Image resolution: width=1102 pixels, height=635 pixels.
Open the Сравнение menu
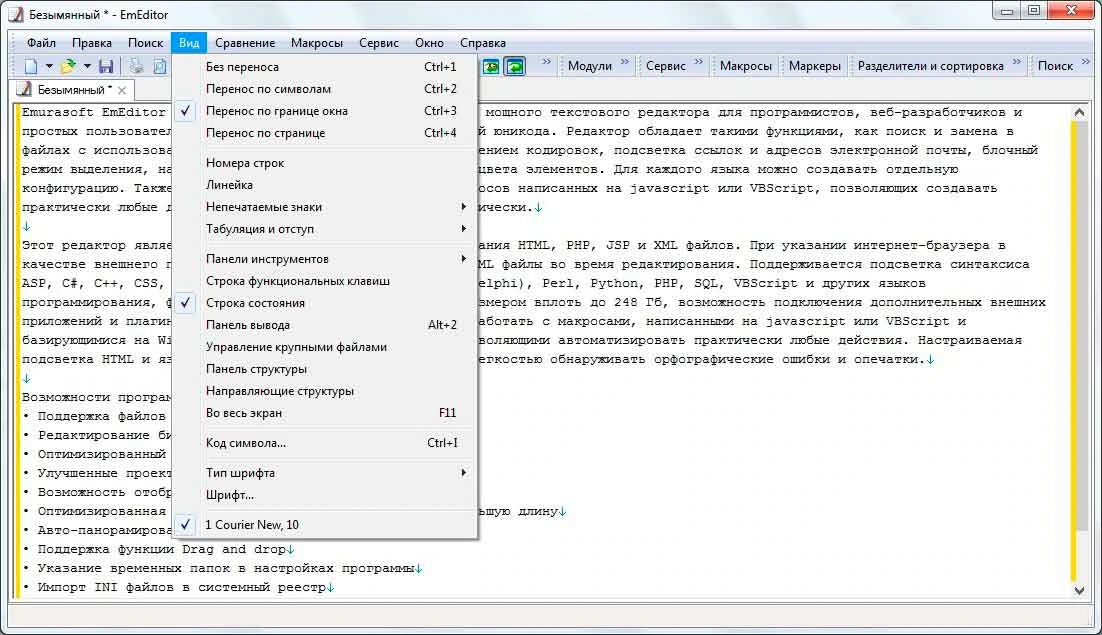pyautogui.click(x=245, y=43)
